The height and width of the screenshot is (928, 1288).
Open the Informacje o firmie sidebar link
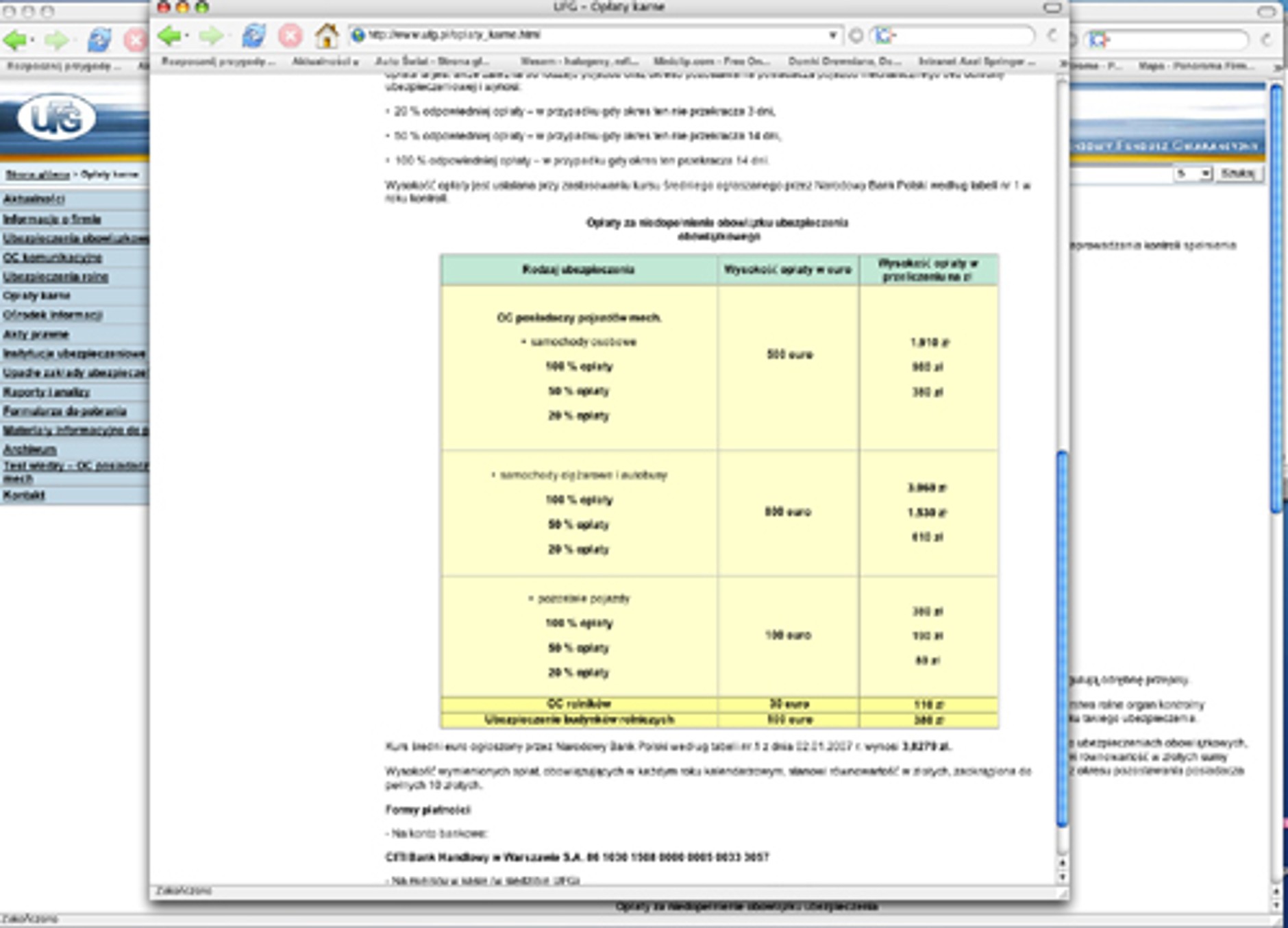click(52, 219)
